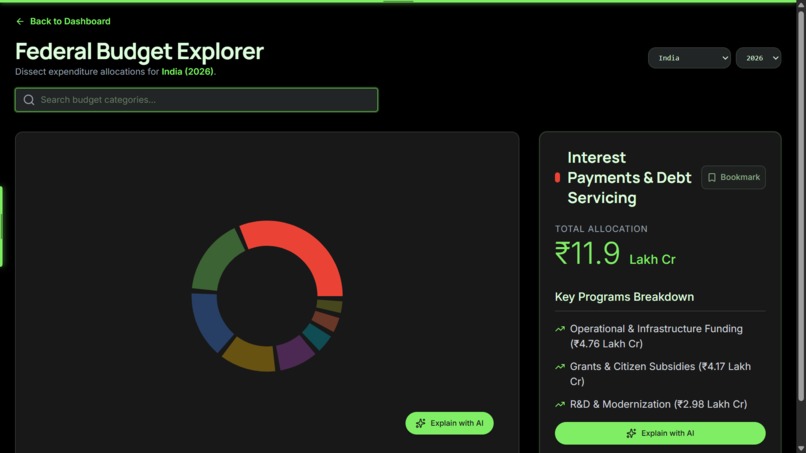Click the magnifier icon in the search box
The image size is (806, 453).
click(x=29, y=100)
